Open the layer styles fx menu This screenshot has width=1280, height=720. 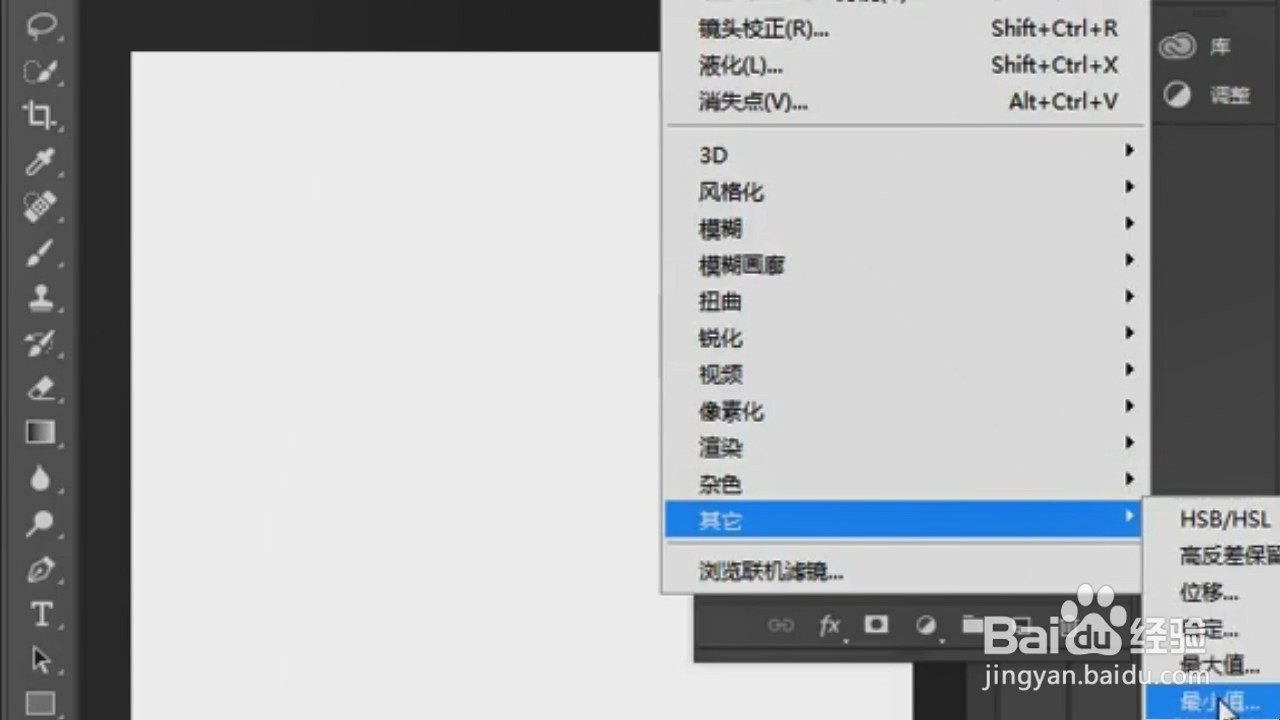828,625
